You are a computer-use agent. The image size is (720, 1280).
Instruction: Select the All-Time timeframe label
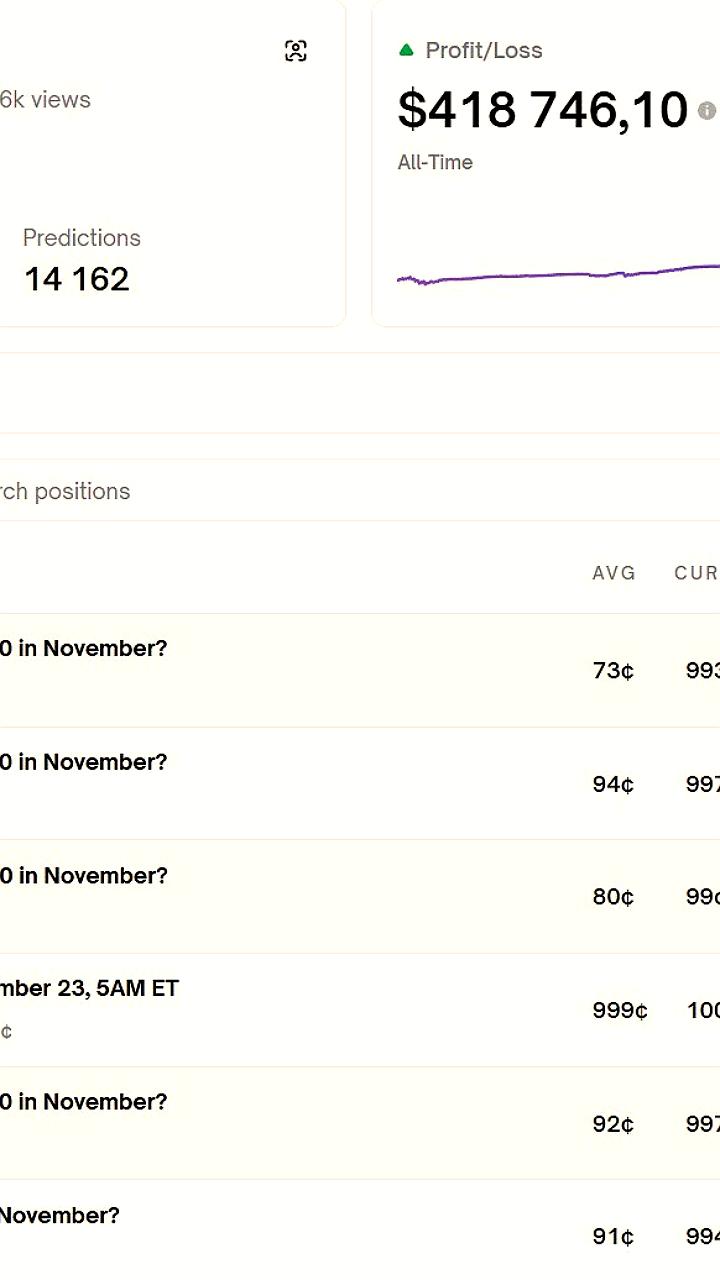434,162
